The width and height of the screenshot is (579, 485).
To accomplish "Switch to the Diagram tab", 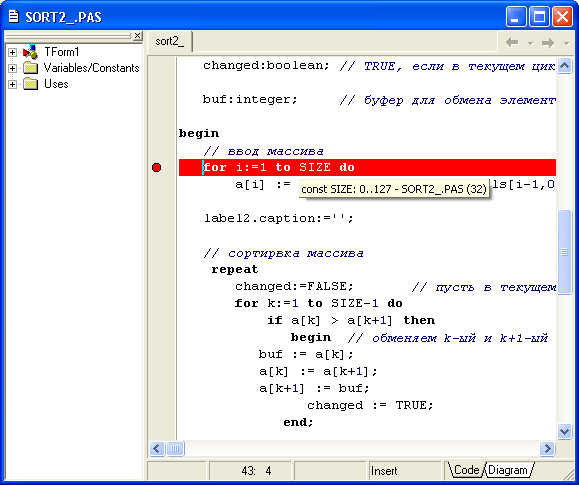I will pyautogui.click(x=508, y=470).
